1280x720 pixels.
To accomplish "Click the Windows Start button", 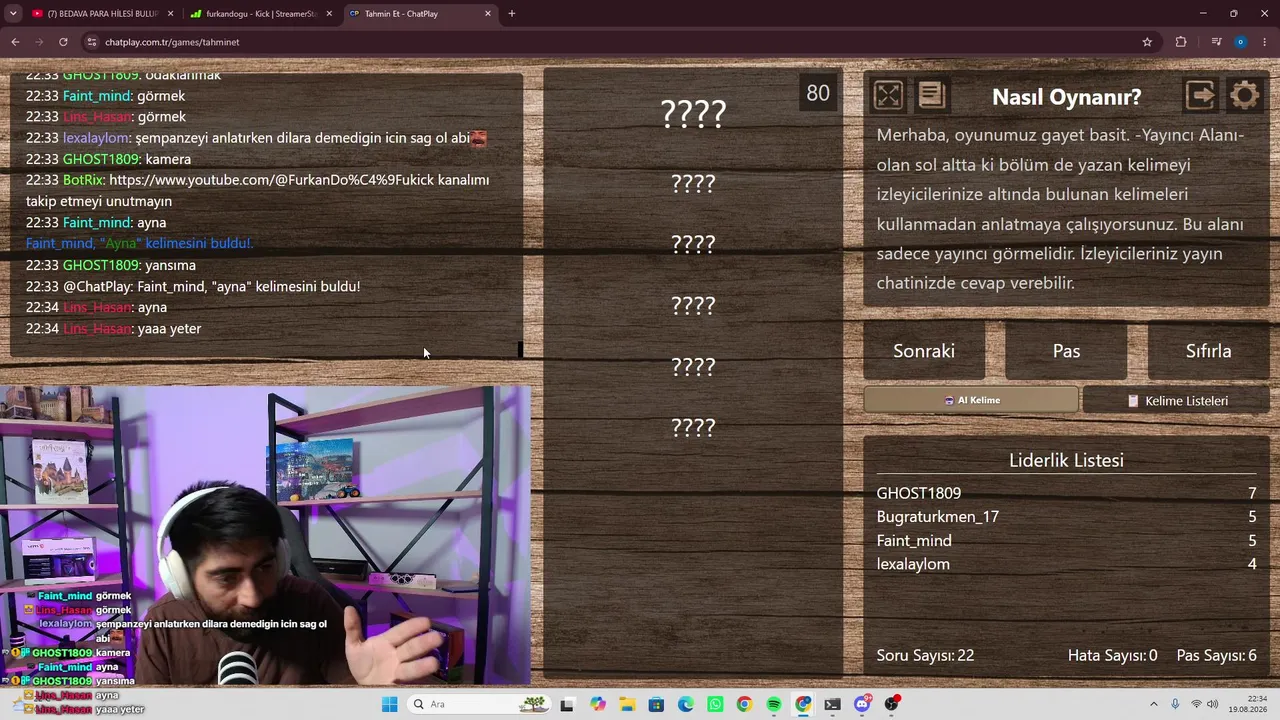I will [x=389, y=704].
